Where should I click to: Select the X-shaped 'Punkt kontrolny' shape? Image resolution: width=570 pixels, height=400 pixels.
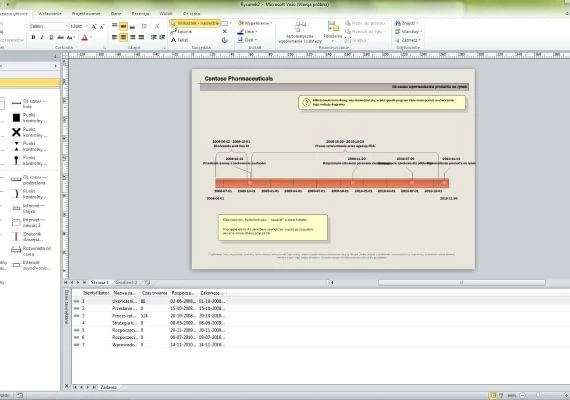tap(30, 132)
